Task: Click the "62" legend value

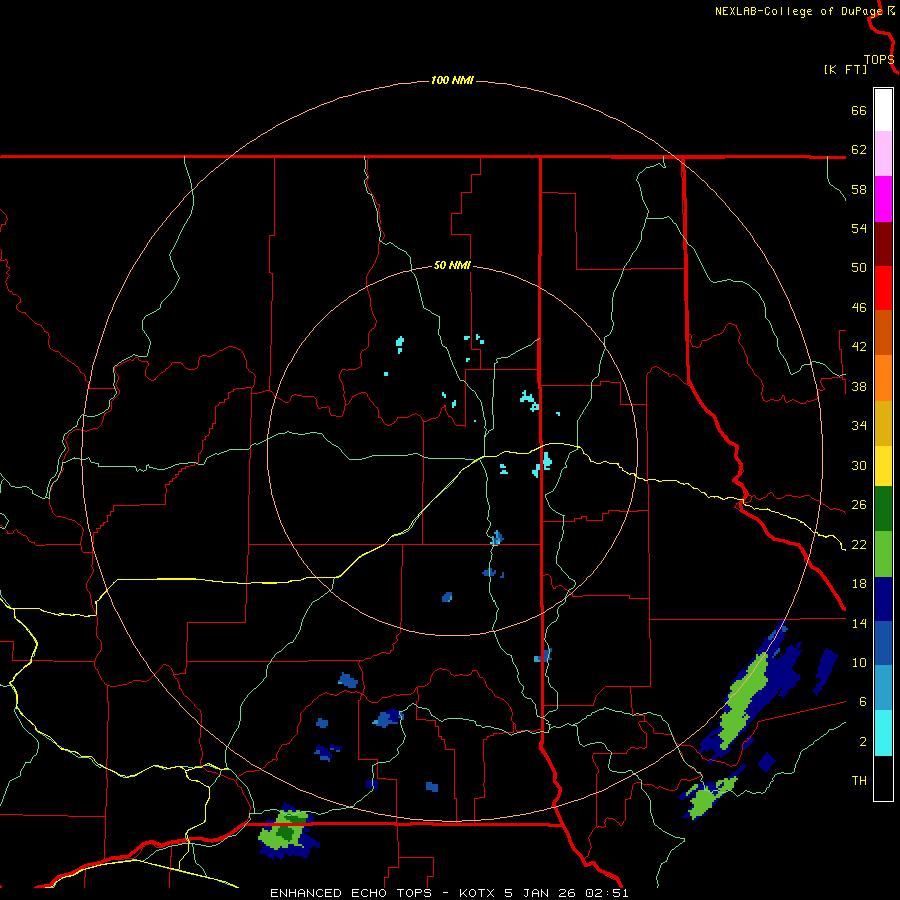Action: tap(859, 150)
